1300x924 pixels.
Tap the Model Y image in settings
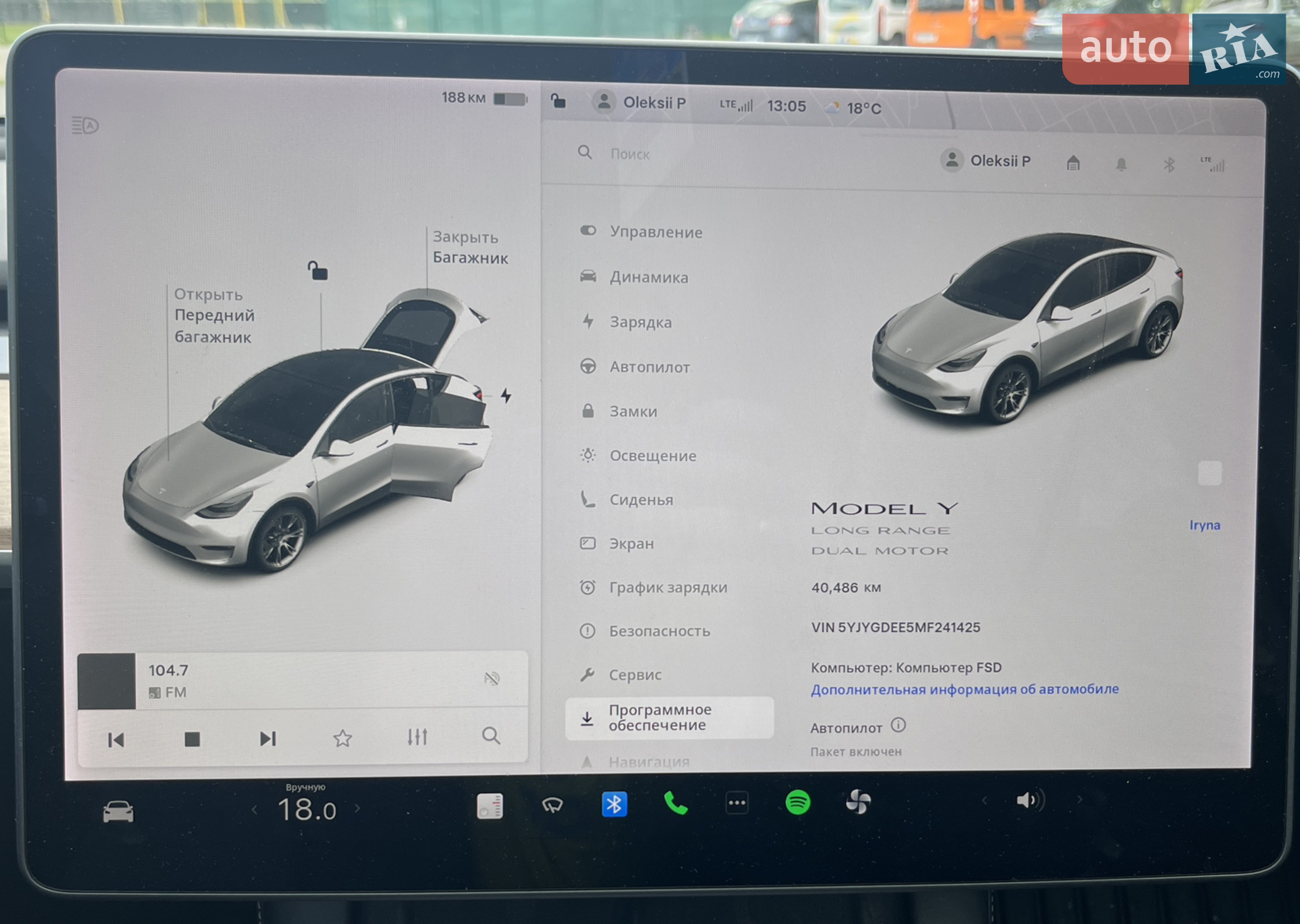1027,330
